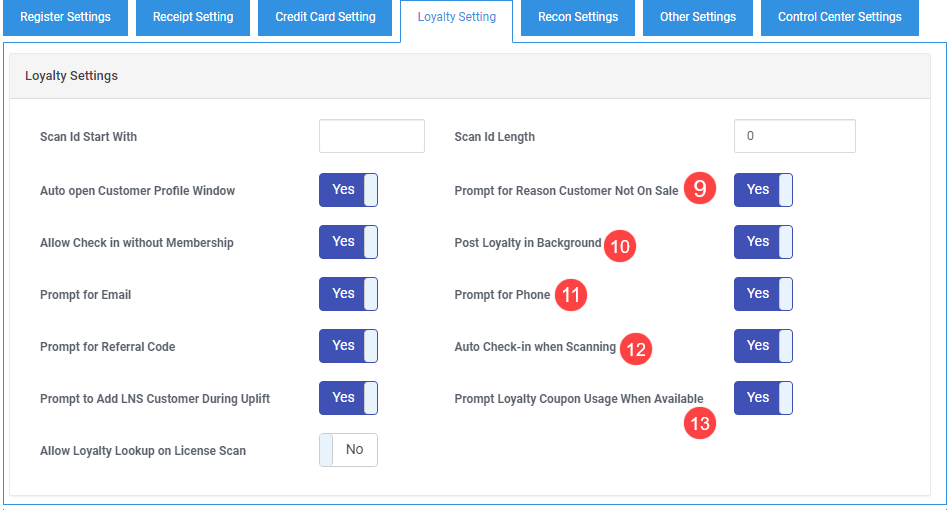Click the red number 10 marker
The width and height of the screenshot is (949, 510).
620,246
